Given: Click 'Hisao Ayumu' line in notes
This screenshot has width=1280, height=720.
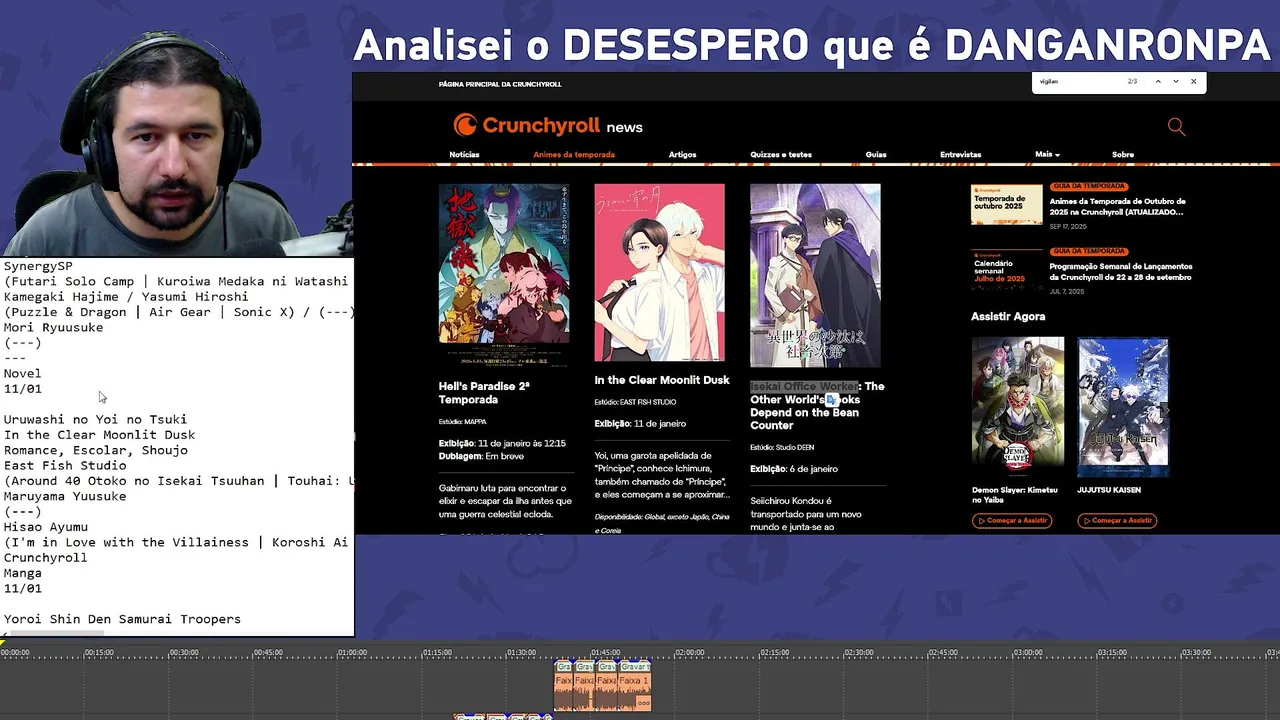Looking at the screenshot, I should pos(46,527).
